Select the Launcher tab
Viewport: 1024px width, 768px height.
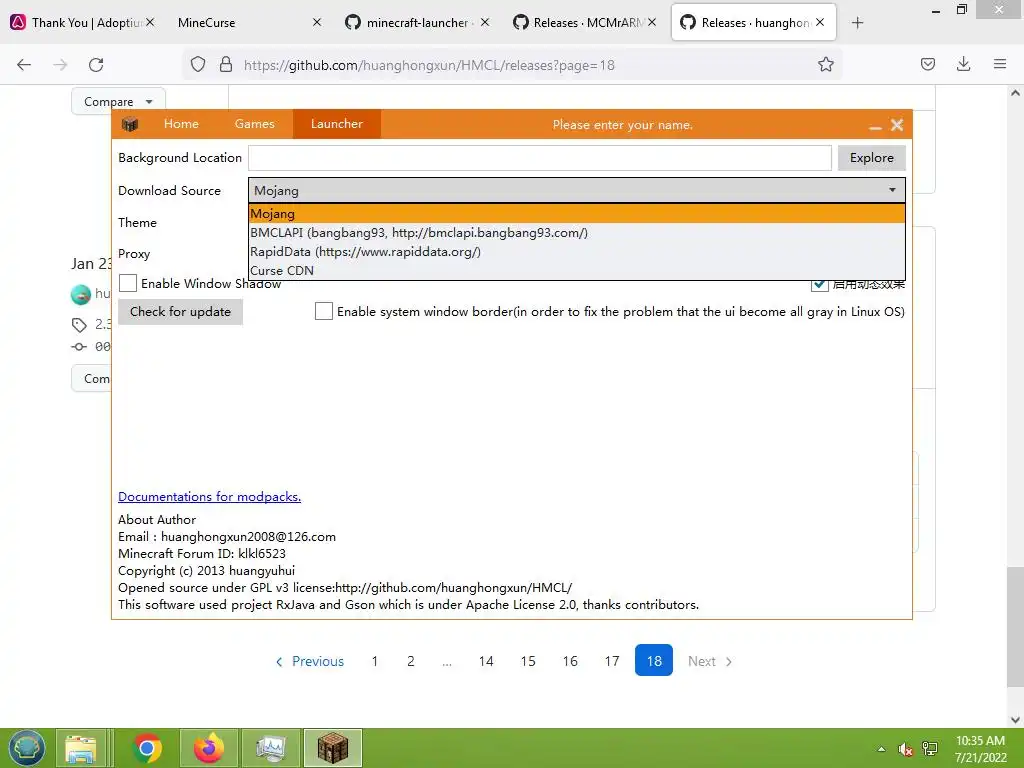click(336, 124)
